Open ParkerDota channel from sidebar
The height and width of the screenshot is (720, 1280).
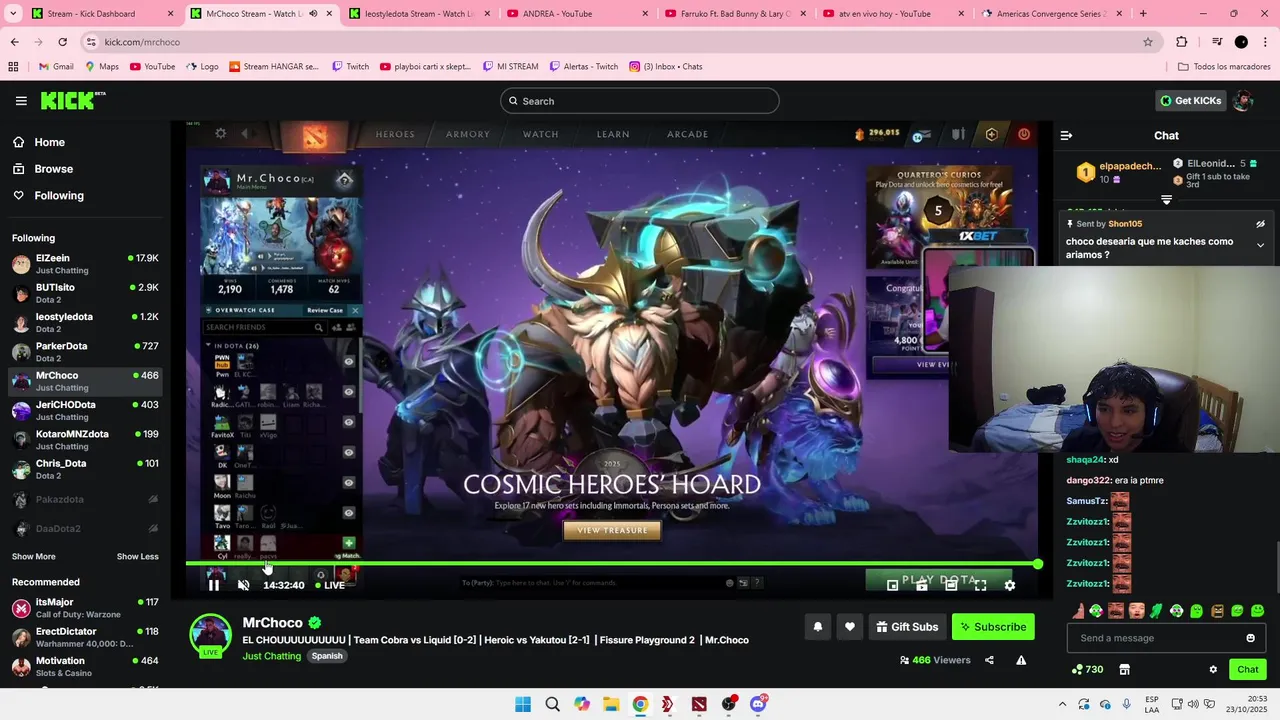85,352
